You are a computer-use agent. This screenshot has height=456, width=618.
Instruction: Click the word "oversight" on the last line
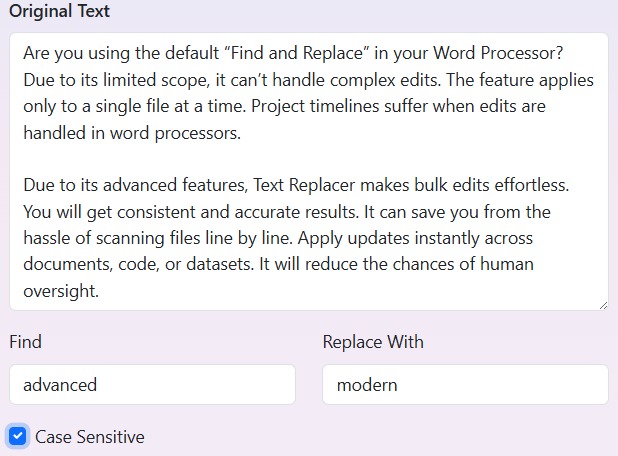(62, 291)
